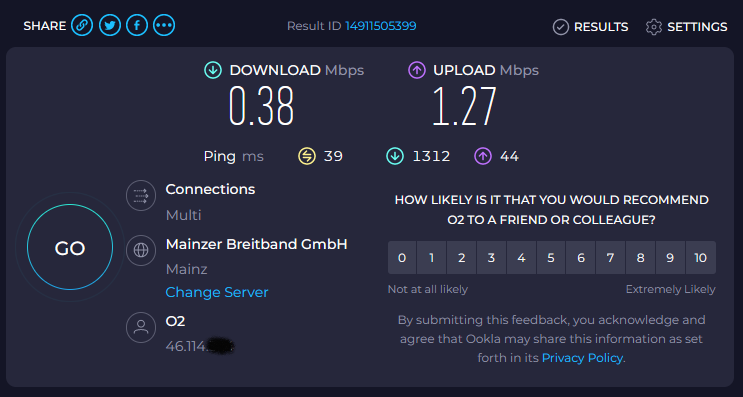The width and height of the screenshot is (743, 397).
Task: Open result ID 14911505399 link
Action: point(381,26)
